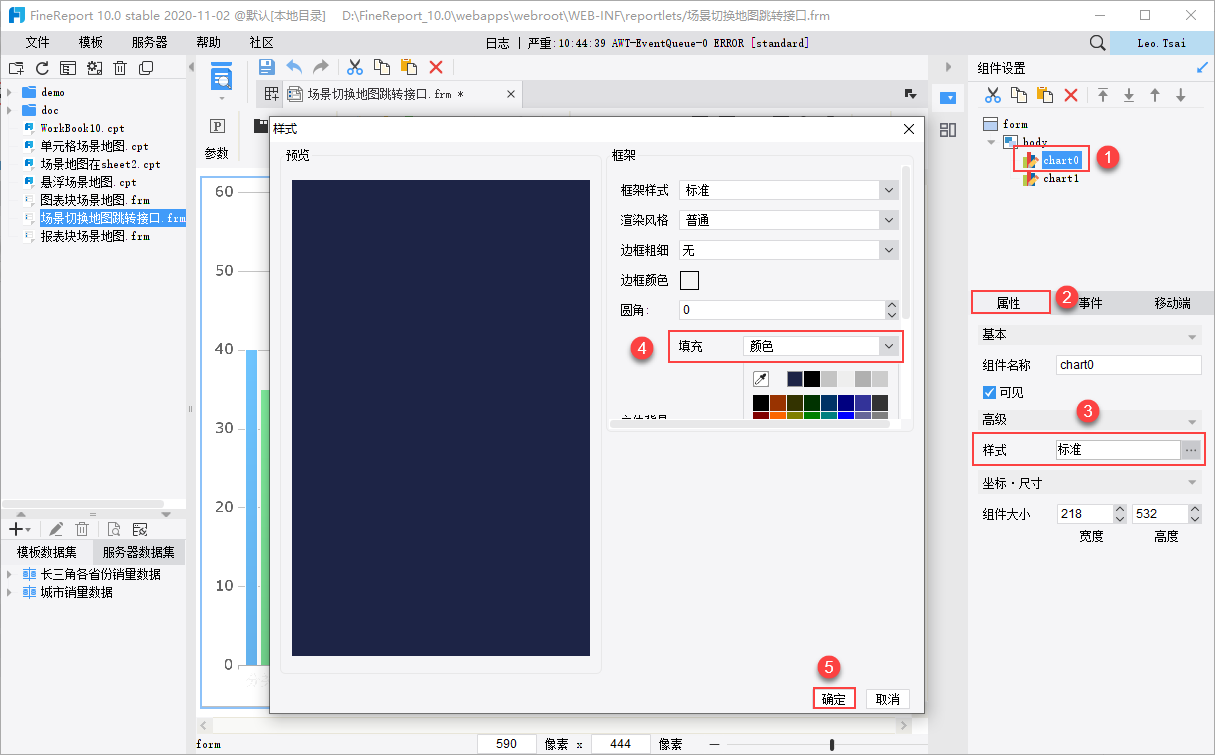Open style editor via the ellipsis button
1215x755 pixels.
(x=1191, y=450)
